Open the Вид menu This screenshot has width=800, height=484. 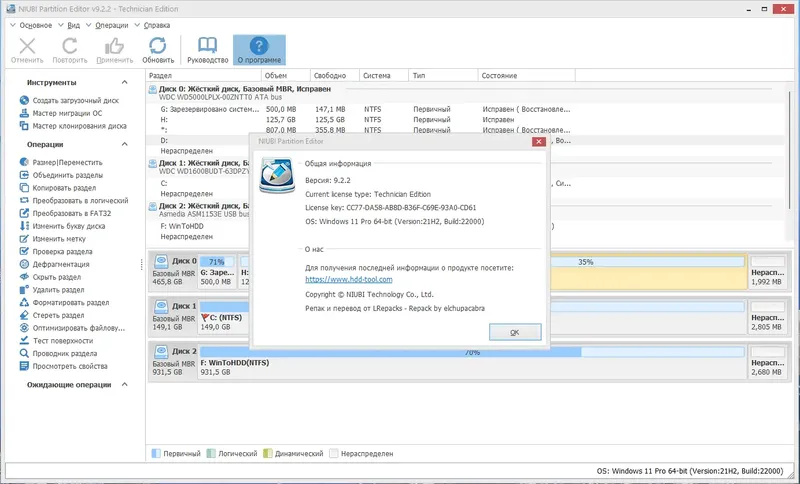coord(73,25)
